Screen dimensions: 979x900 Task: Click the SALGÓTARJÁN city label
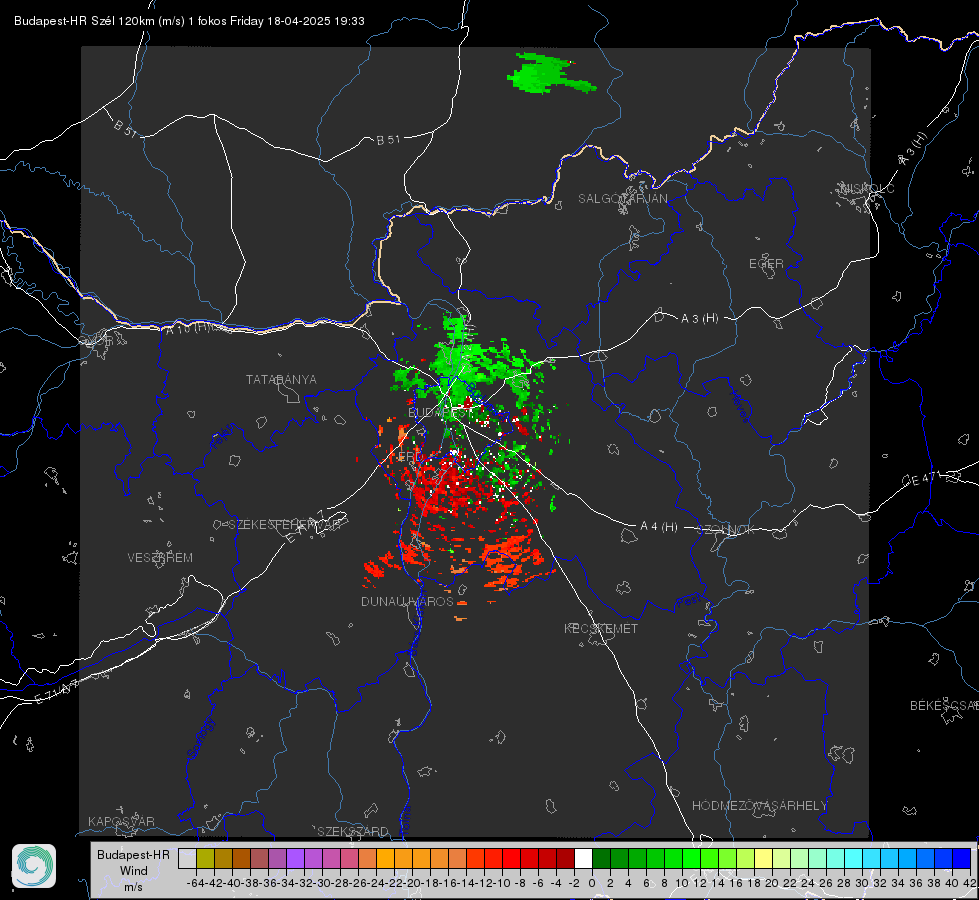622,199
